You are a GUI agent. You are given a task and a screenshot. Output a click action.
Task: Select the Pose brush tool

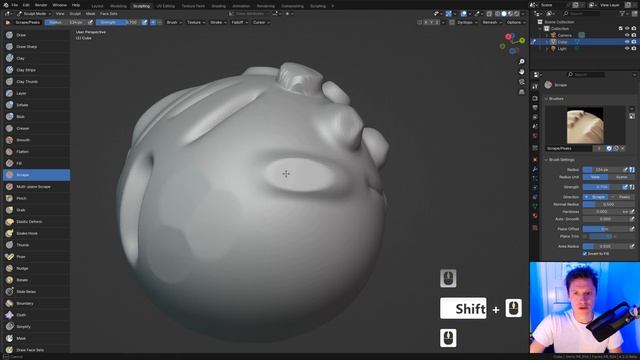coord(36,257)
